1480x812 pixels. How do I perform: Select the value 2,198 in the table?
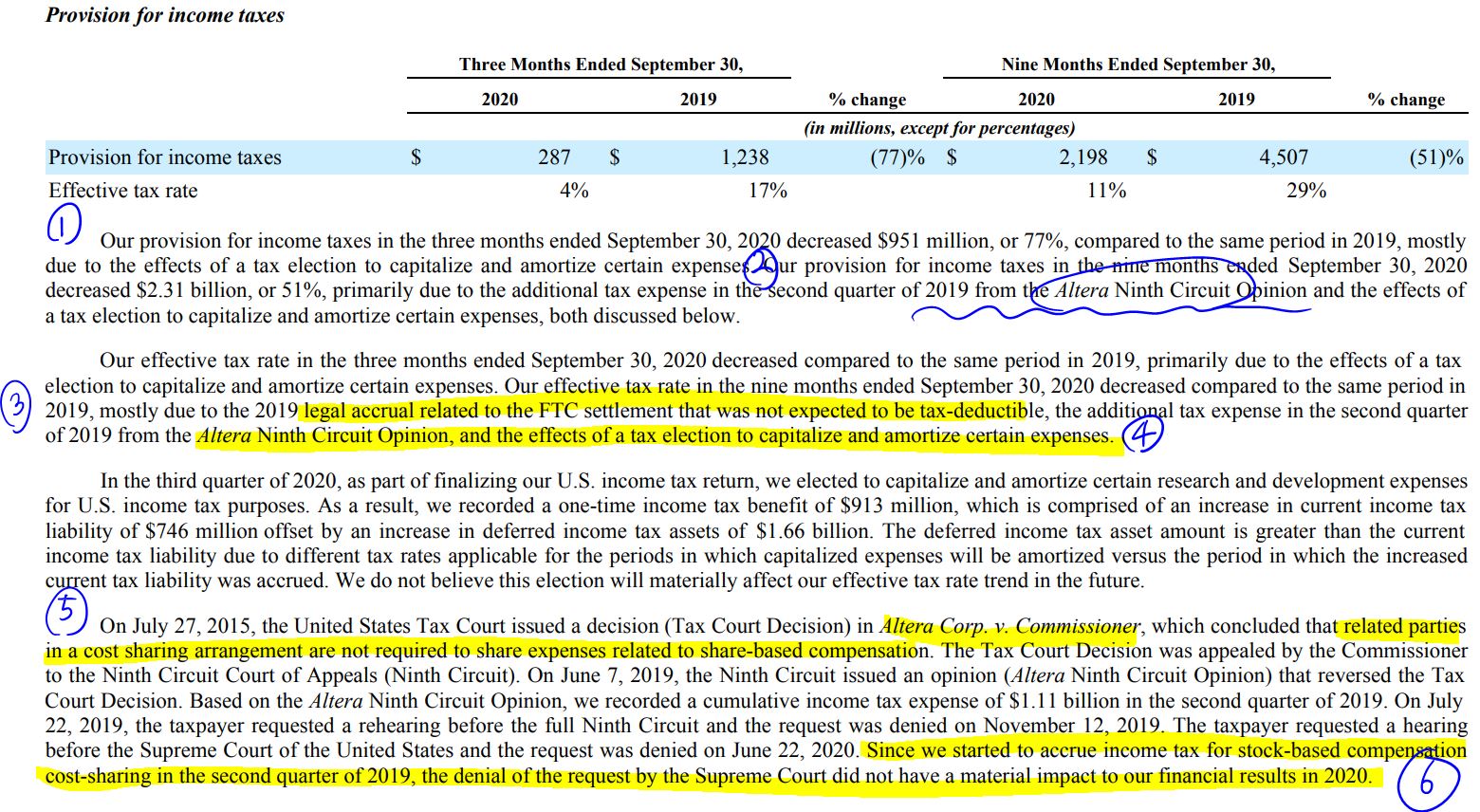(x=1083, y=157)
